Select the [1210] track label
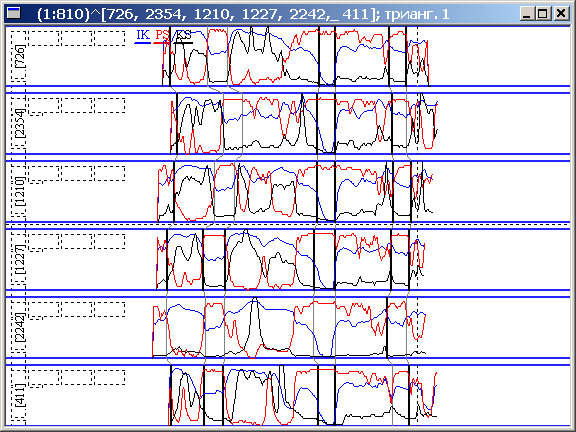The image size is (576, 432). pyautogui.click(x=21, y=192)
